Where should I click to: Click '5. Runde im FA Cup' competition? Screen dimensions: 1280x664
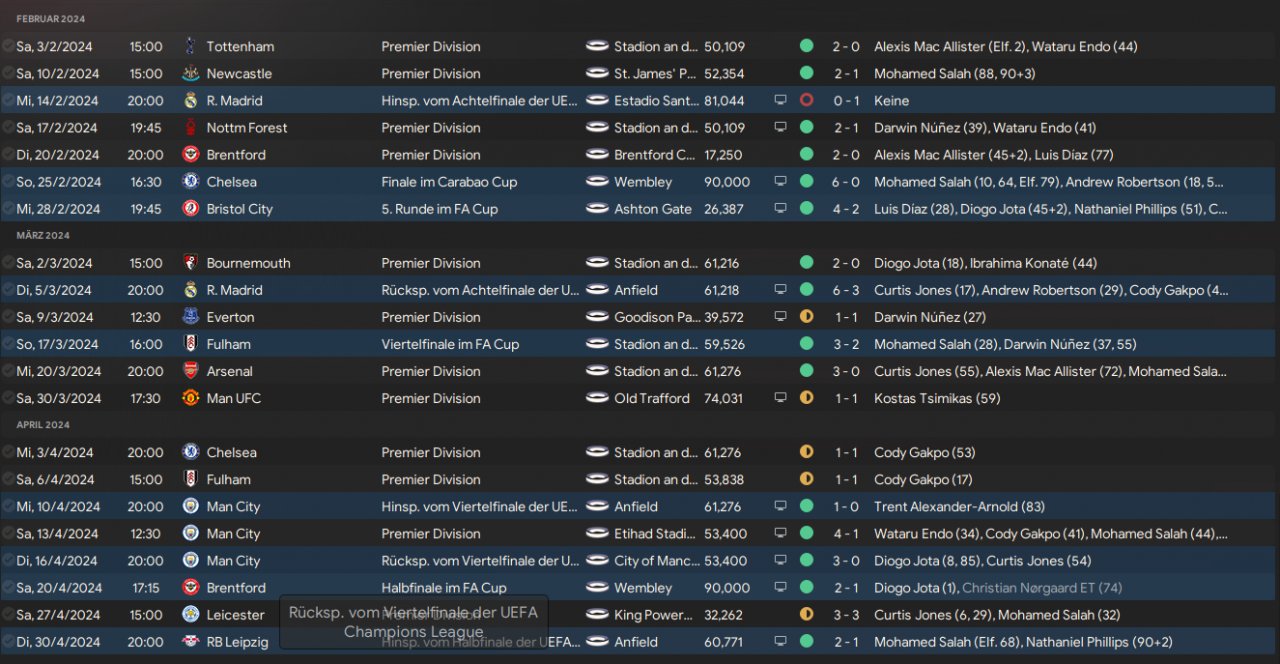[x=439, y=209]
